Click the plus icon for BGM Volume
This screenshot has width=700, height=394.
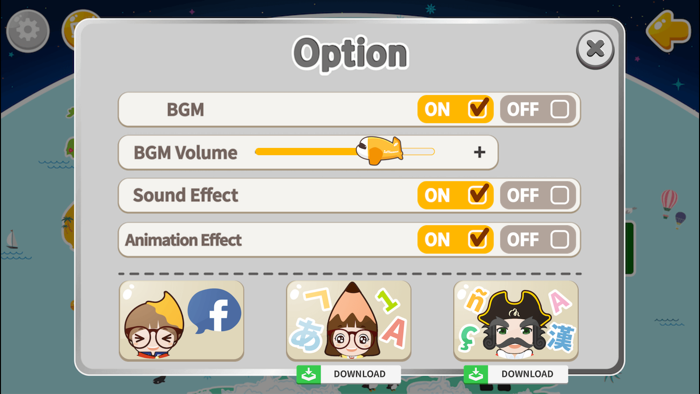[479, 152]
